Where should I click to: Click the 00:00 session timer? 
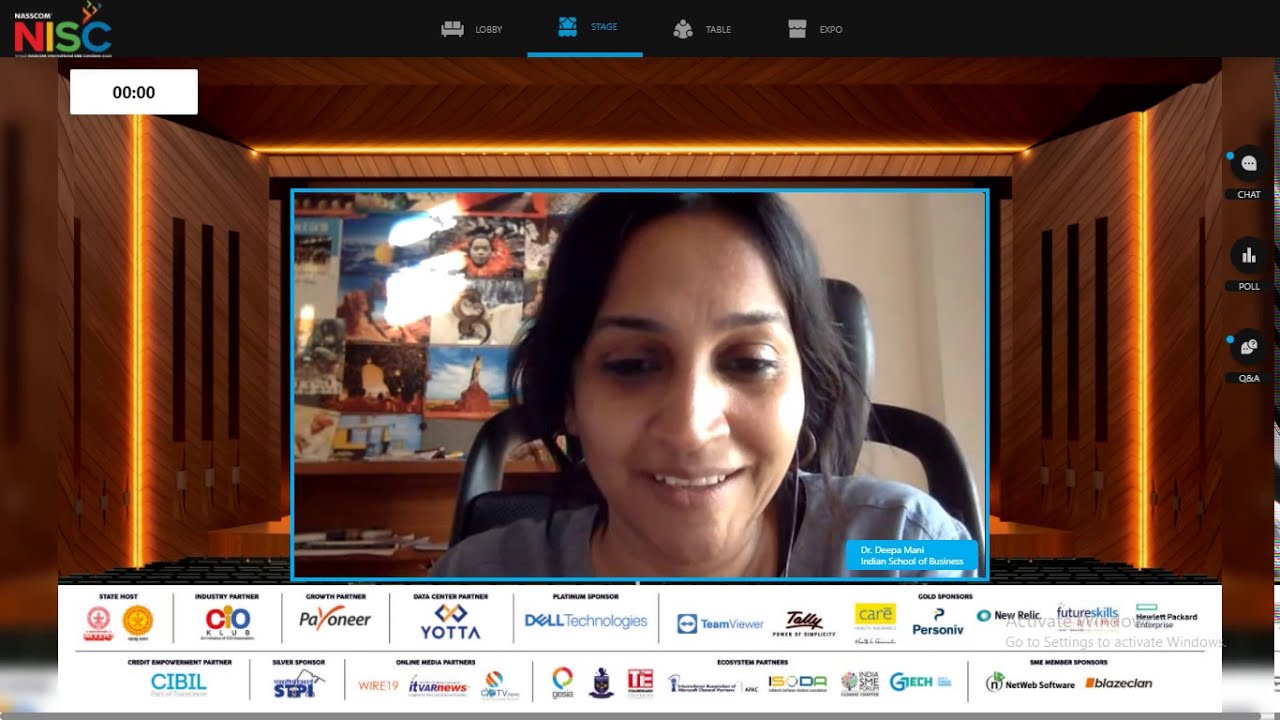click(134, 92)
